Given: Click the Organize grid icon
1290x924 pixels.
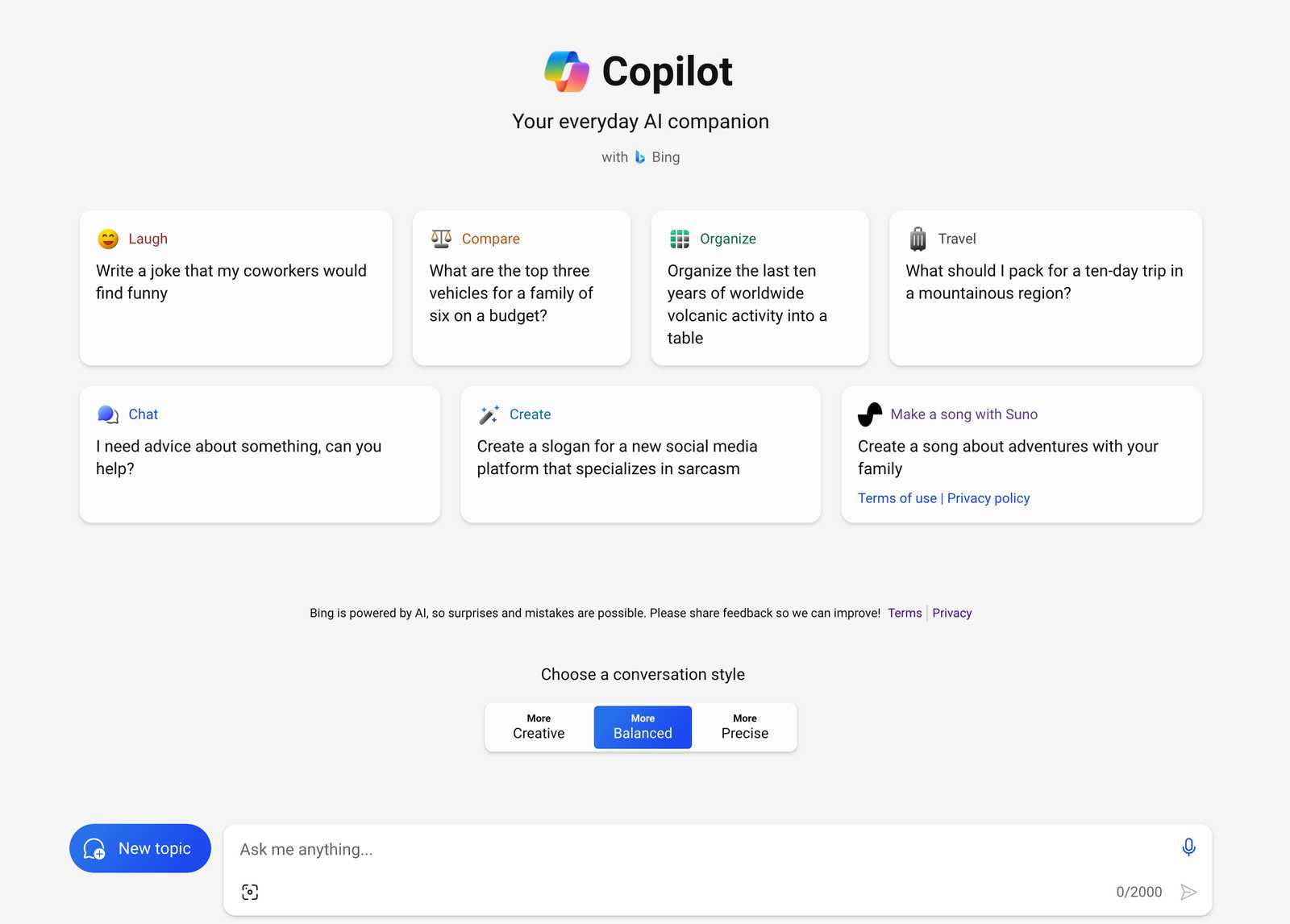Looking at the screenshot, I should coord(680,239).
